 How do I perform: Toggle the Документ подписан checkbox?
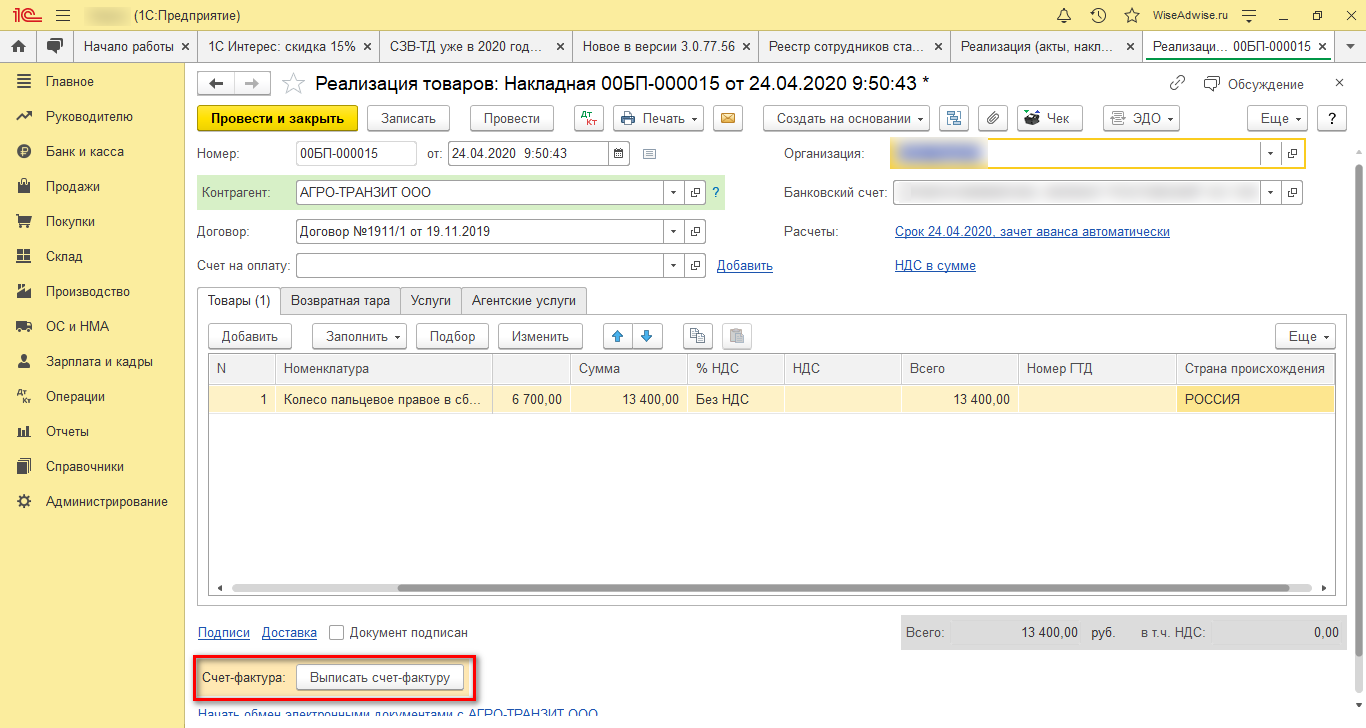[337, 632]
